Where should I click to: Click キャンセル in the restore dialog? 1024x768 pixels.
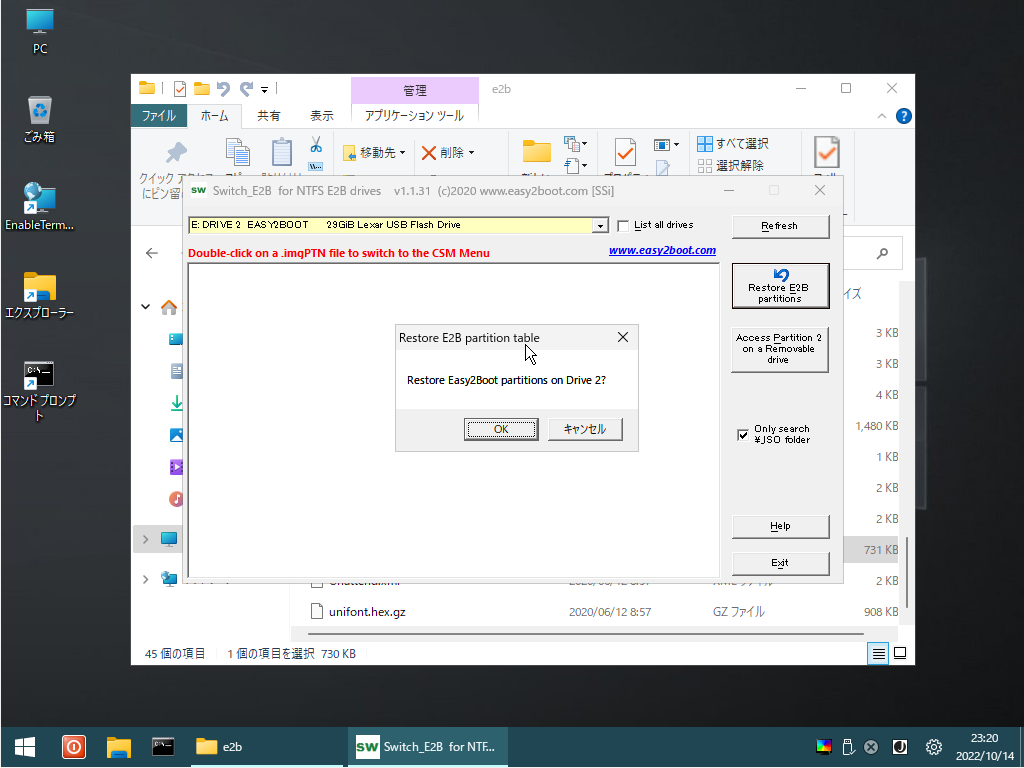pyautogui.click(x=584, y=429)
